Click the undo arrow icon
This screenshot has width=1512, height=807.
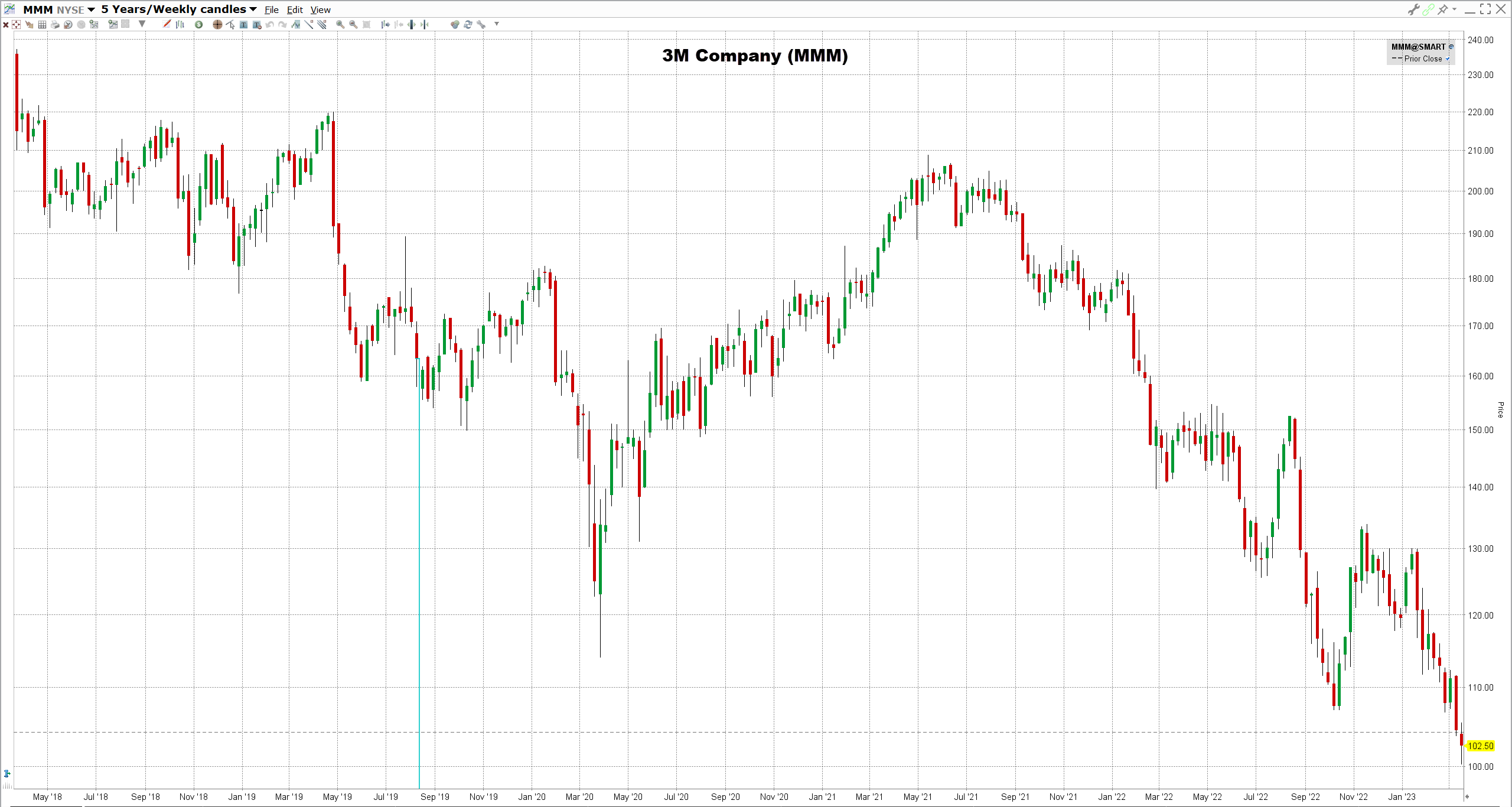[269, 24]
